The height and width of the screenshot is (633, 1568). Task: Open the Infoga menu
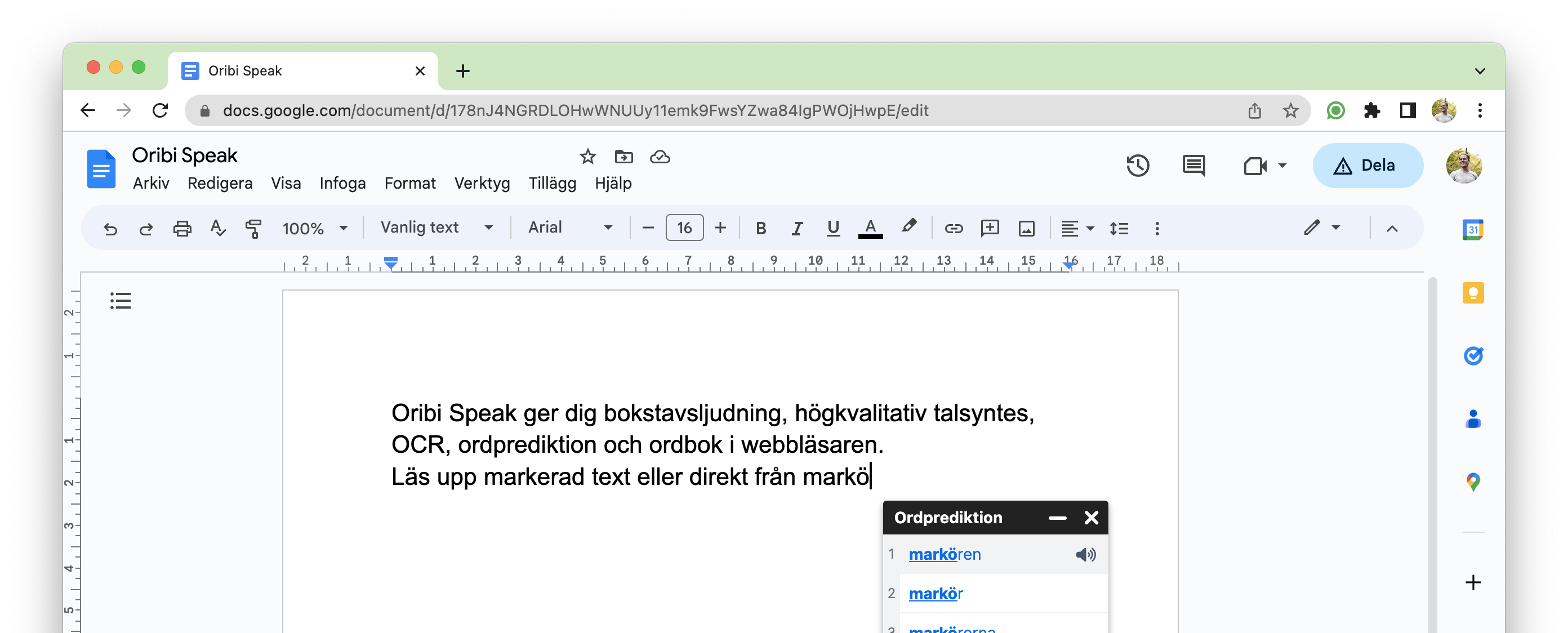[x=342, y=183]
